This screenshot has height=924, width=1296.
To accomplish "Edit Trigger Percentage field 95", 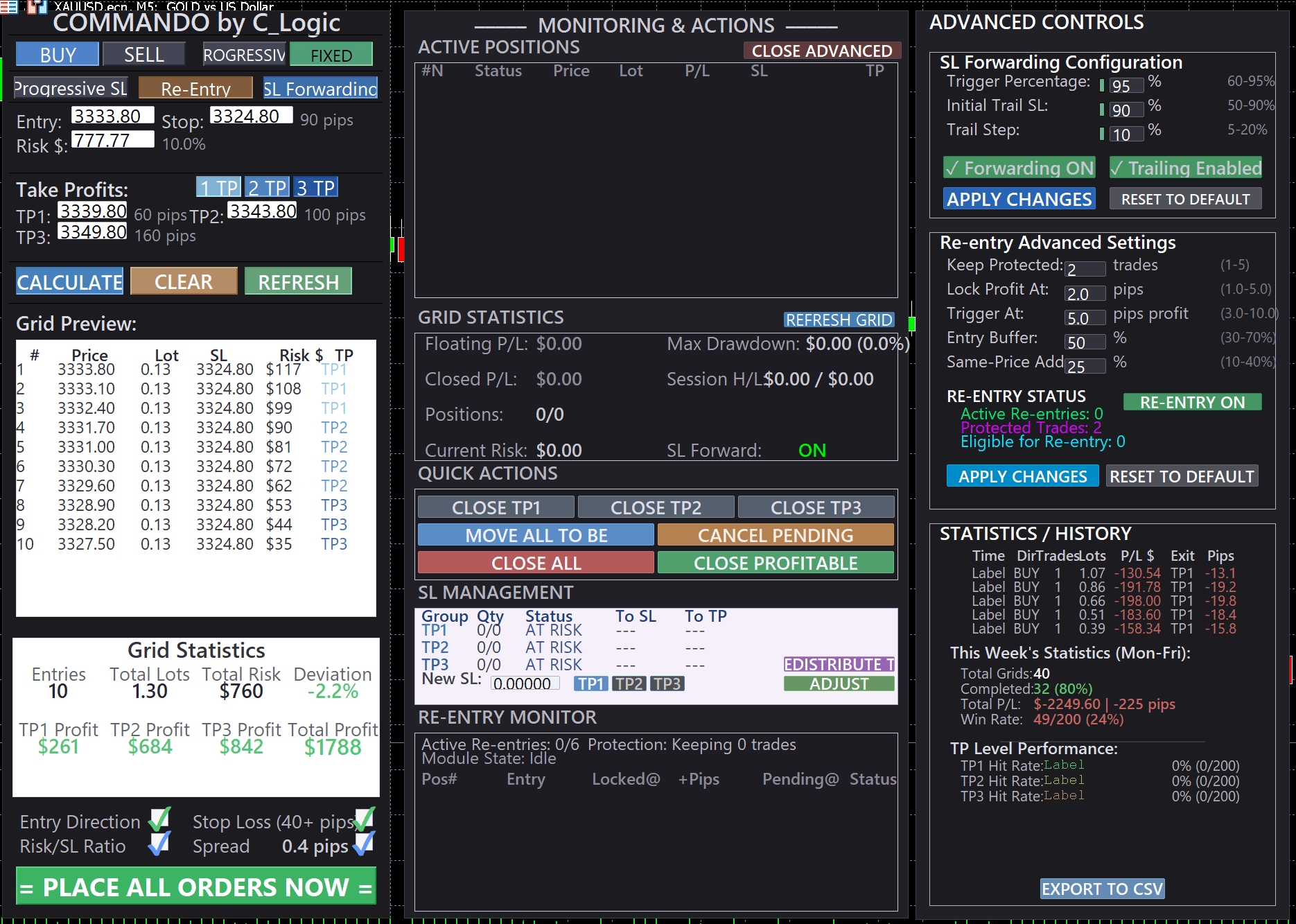I will [x=1126, y=86].
